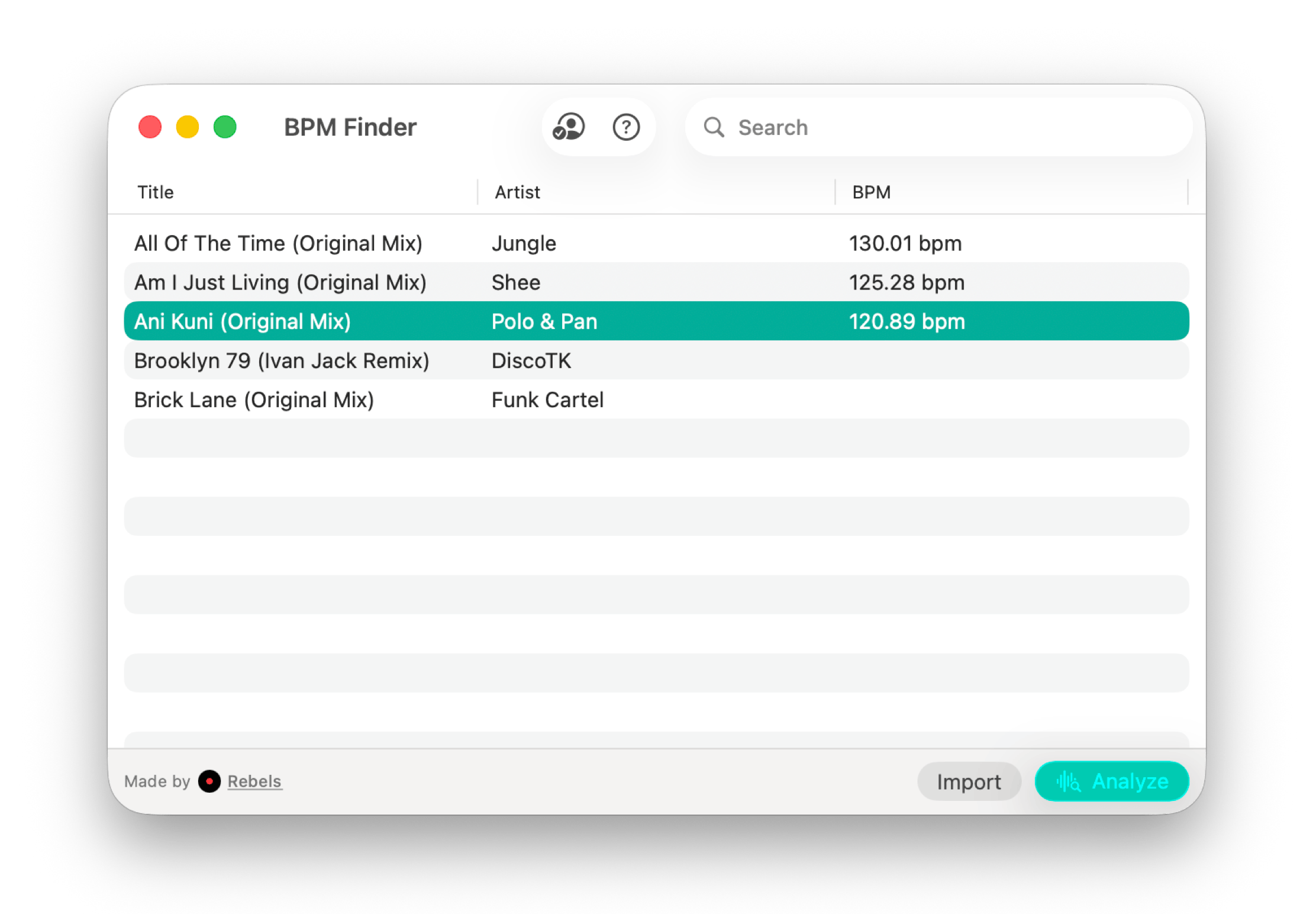
Task: Click the waveform icon on Analyze button
Action: pos(1068,781)
